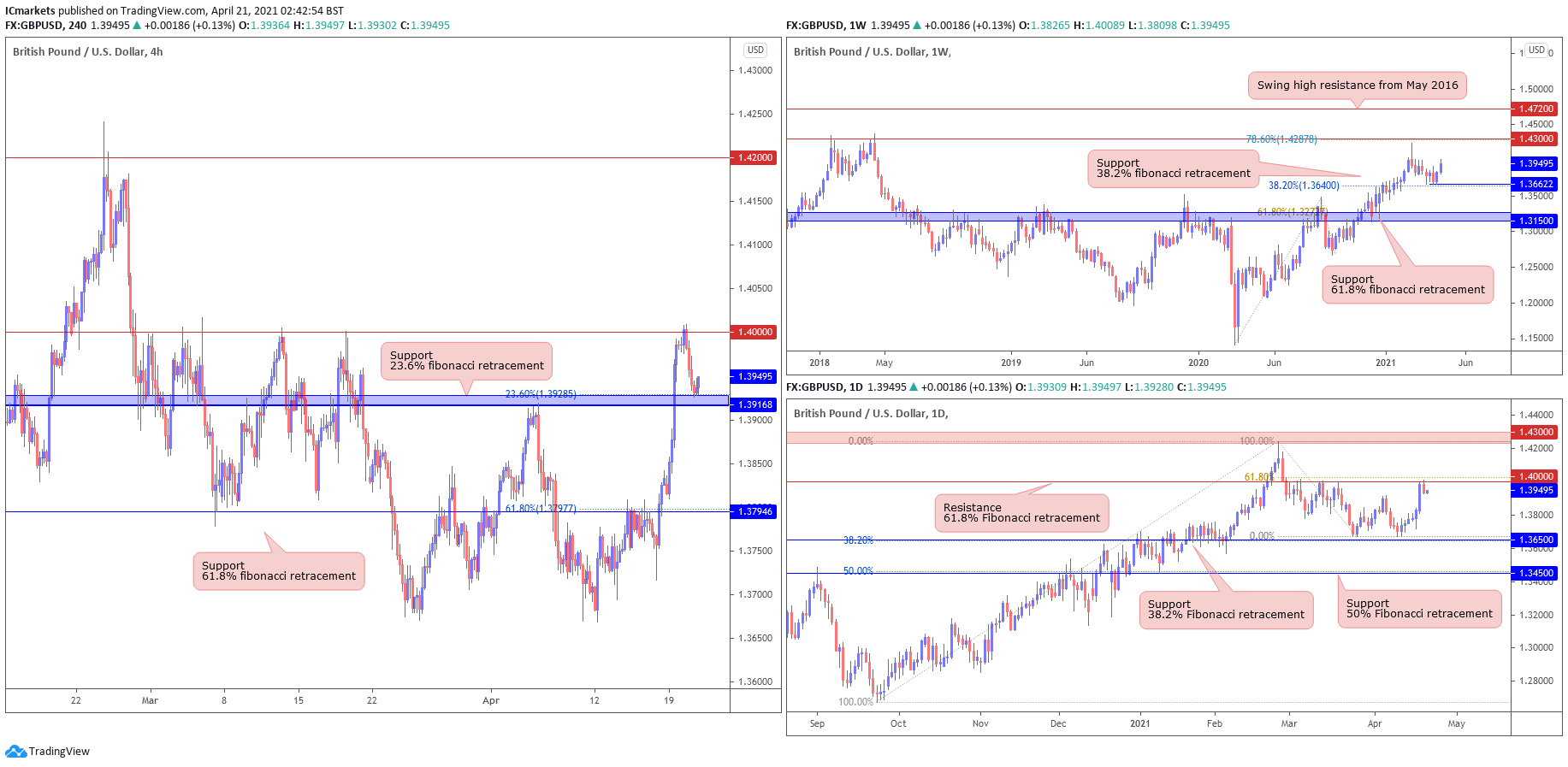This screenshot has height=767, width=1568.
Task: Select the 1.34500 price label on daily chart
Action: click(x=1535, y=573)
